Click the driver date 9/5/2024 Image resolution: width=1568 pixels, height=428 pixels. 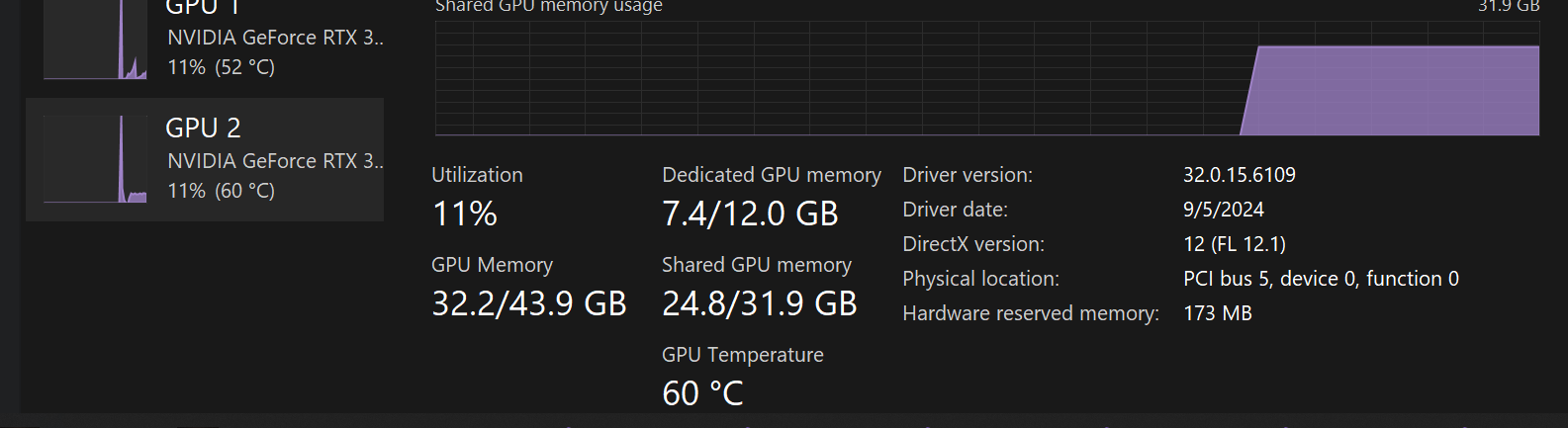point(1224,210)
